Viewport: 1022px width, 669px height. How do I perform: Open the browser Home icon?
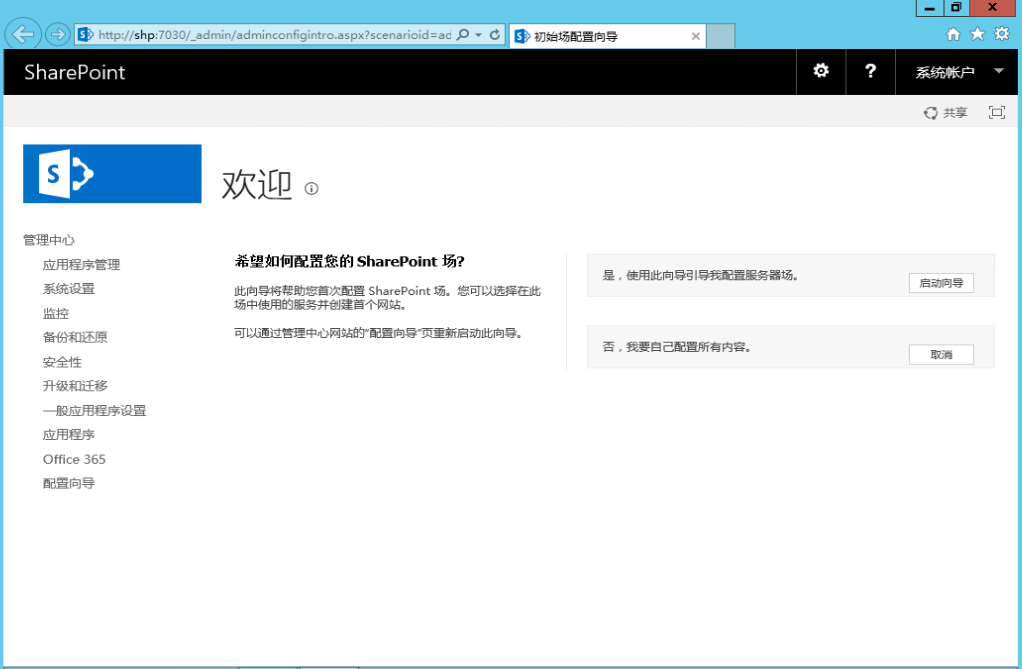tap(953, 34)
